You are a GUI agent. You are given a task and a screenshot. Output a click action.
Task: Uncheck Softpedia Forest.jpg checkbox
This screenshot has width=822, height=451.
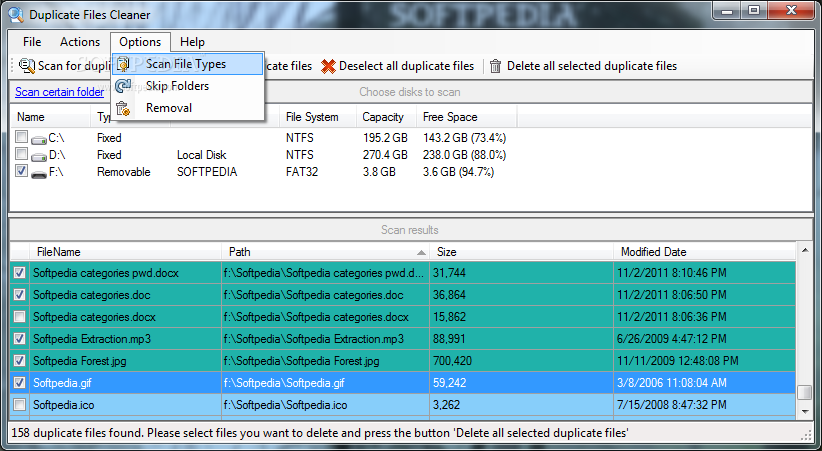coord(19,361)
